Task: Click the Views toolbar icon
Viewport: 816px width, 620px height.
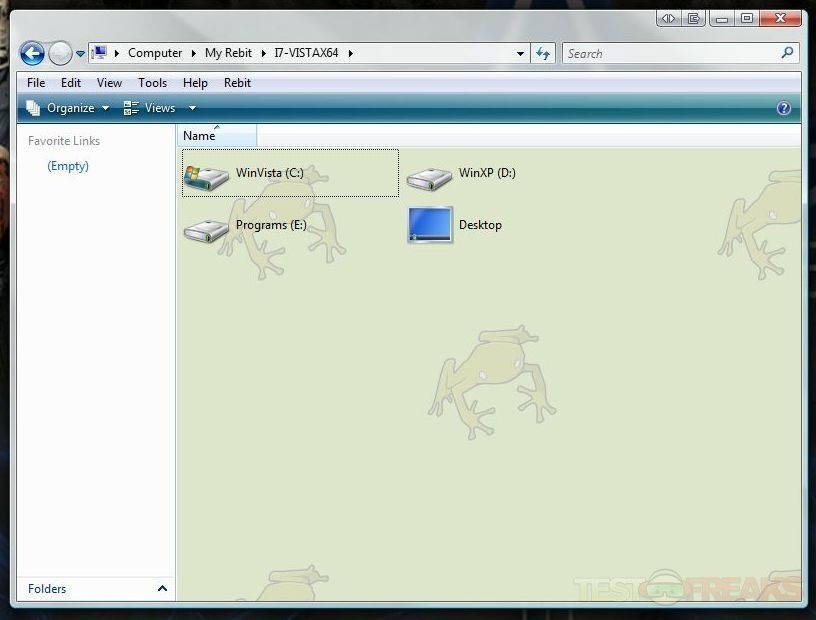Action: [132, 108]
